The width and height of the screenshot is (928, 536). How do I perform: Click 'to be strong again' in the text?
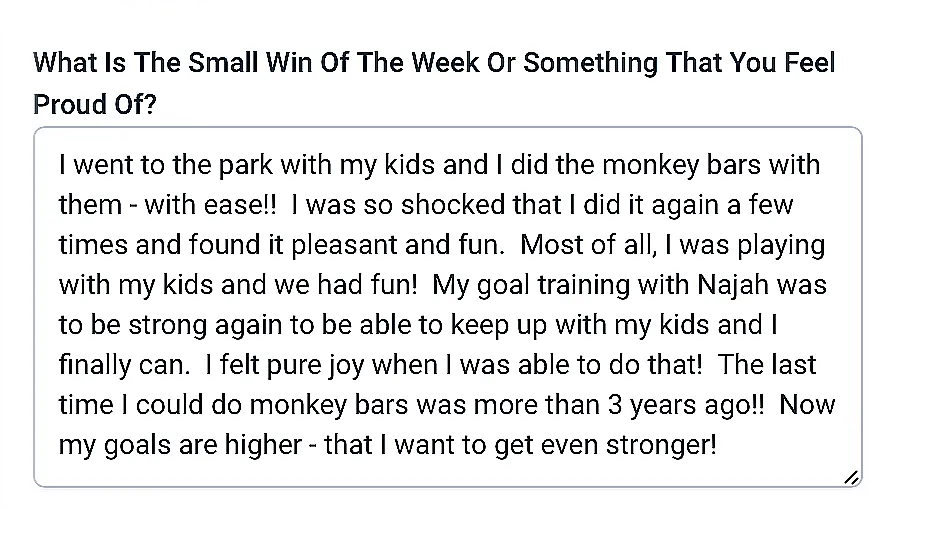[170, 325]
